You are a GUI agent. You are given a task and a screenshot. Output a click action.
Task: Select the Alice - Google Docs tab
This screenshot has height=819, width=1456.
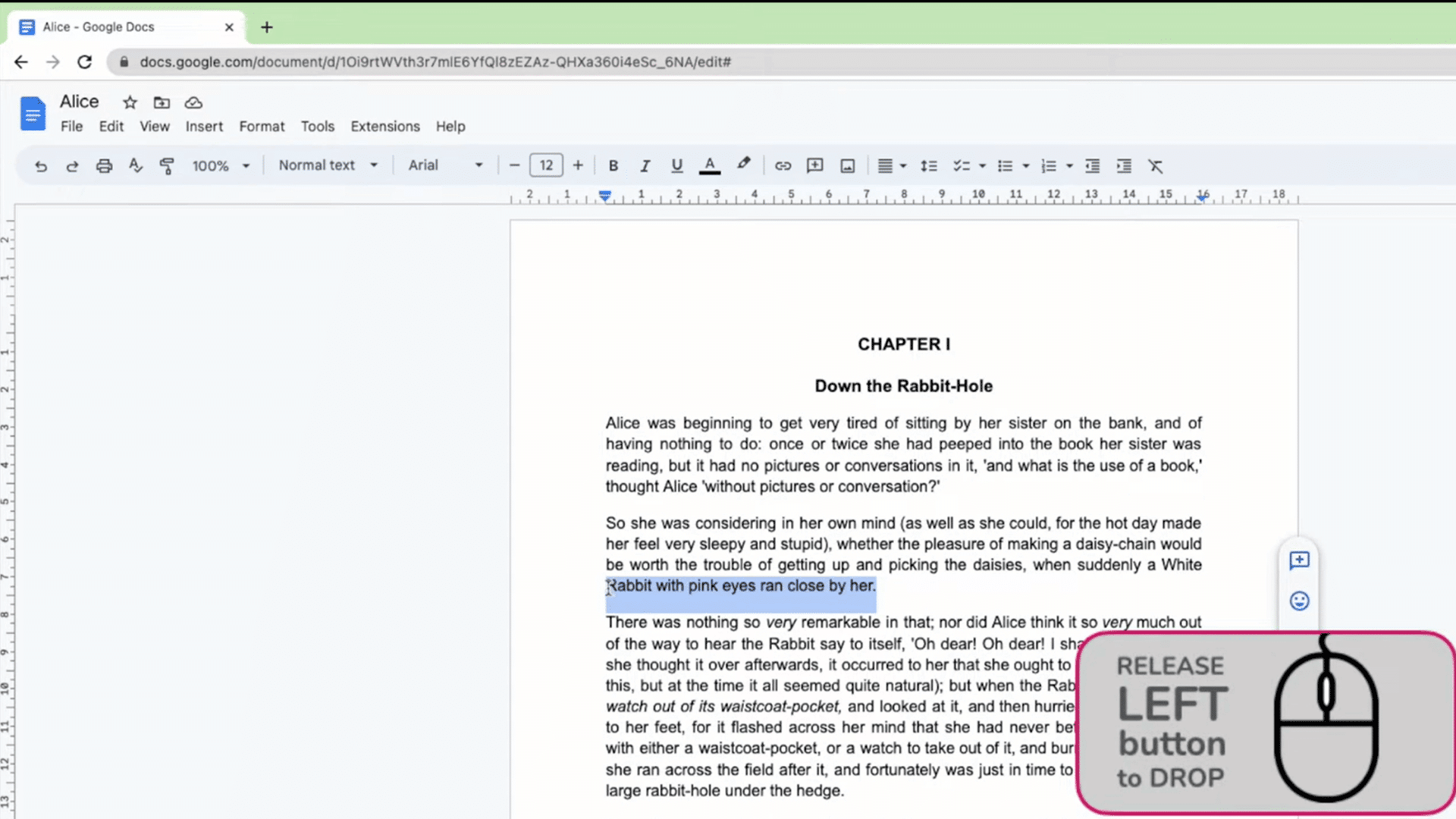pyautogui.click(x=125, y=27)
